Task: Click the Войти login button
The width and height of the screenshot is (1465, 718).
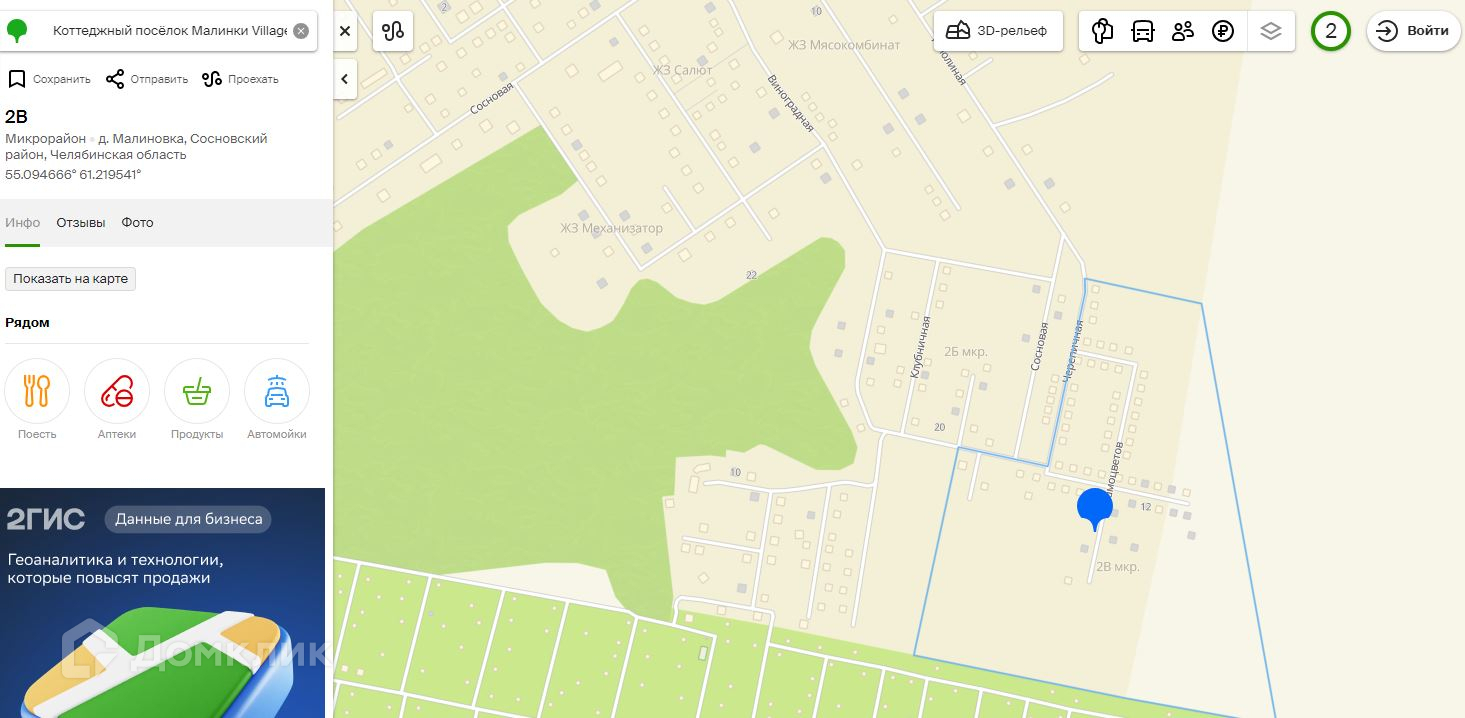Action: (x=1413, y=31)
